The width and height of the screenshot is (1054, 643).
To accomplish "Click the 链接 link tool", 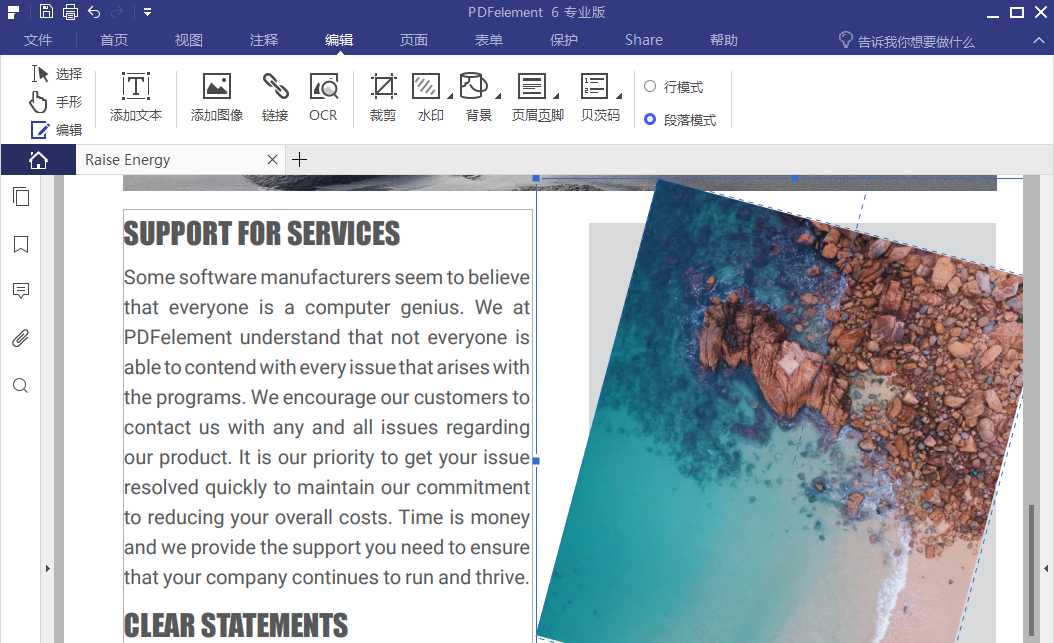I will tap(275, 97).
